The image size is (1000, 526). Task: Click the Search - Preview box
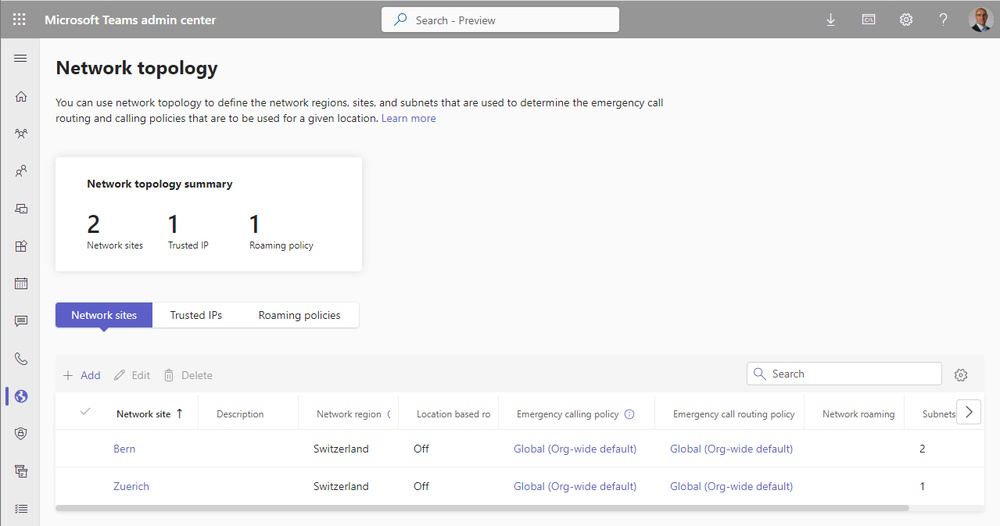tap(500, 20)
